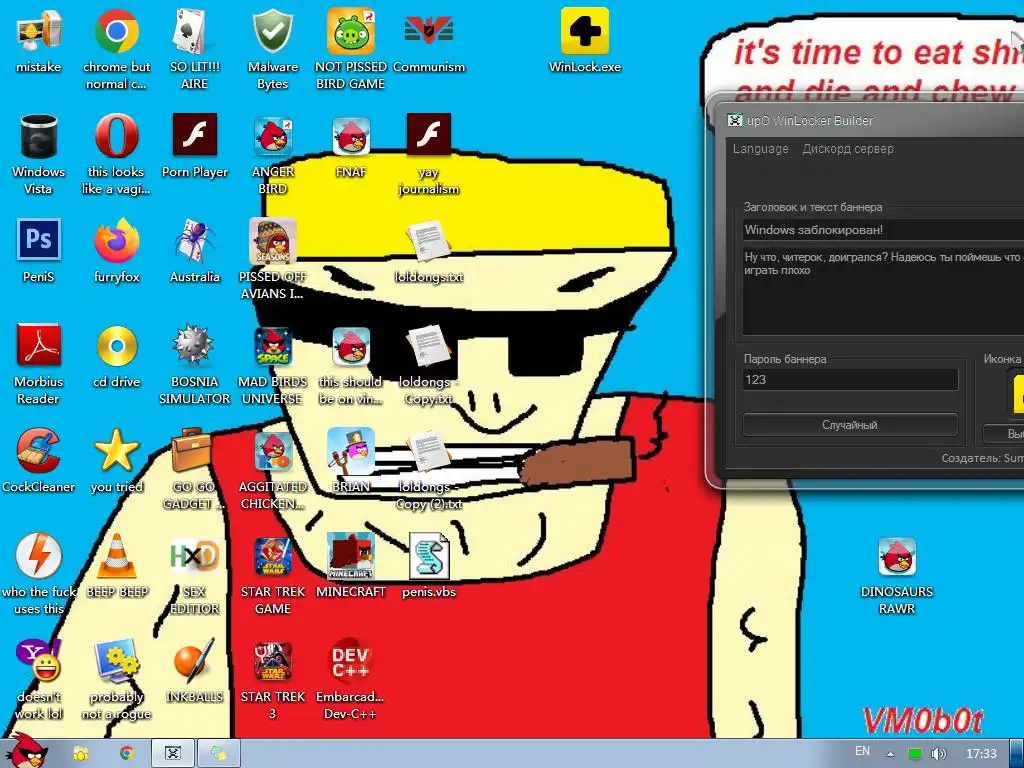The image size is (1024, 768).
Task: Open the 'Дискорд сервер' menu
Action: click(x=848, y=149)
